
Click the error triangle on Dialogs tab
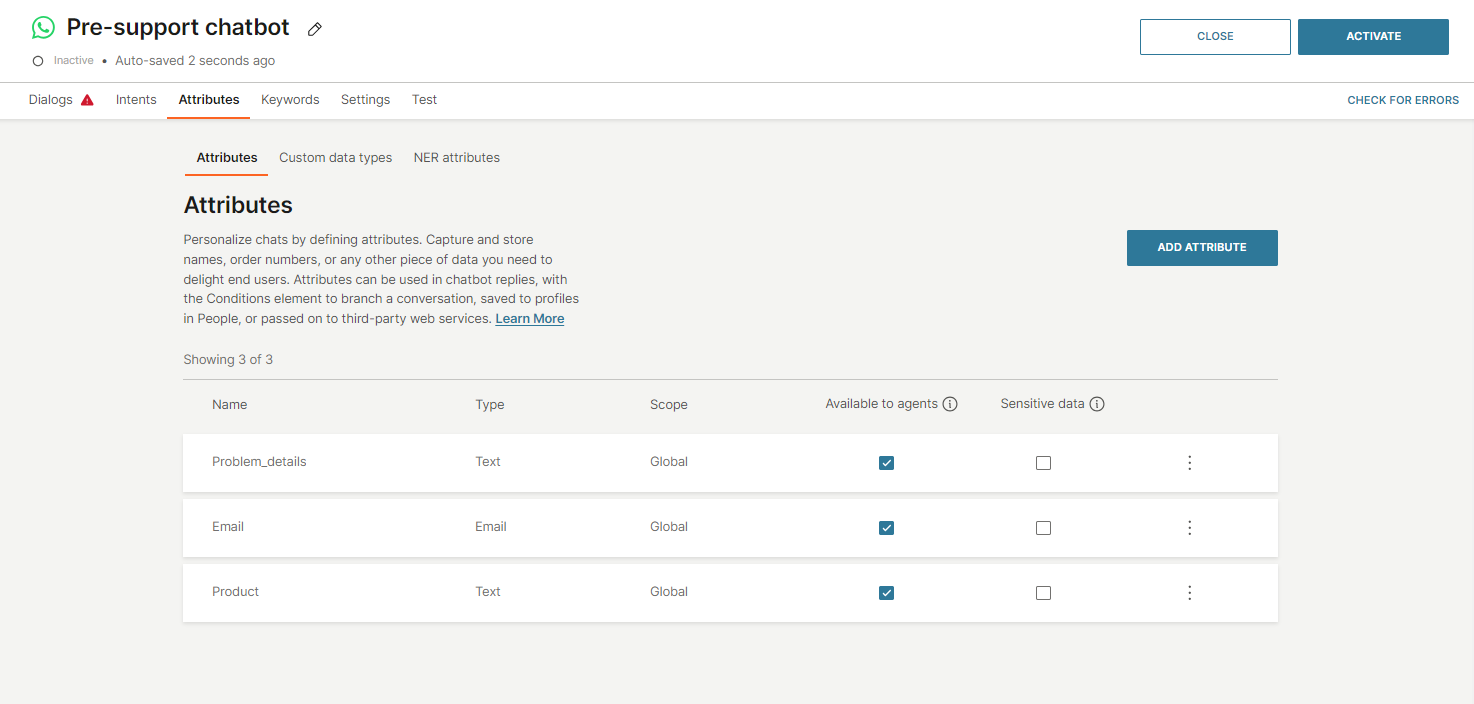click(87, 99)
